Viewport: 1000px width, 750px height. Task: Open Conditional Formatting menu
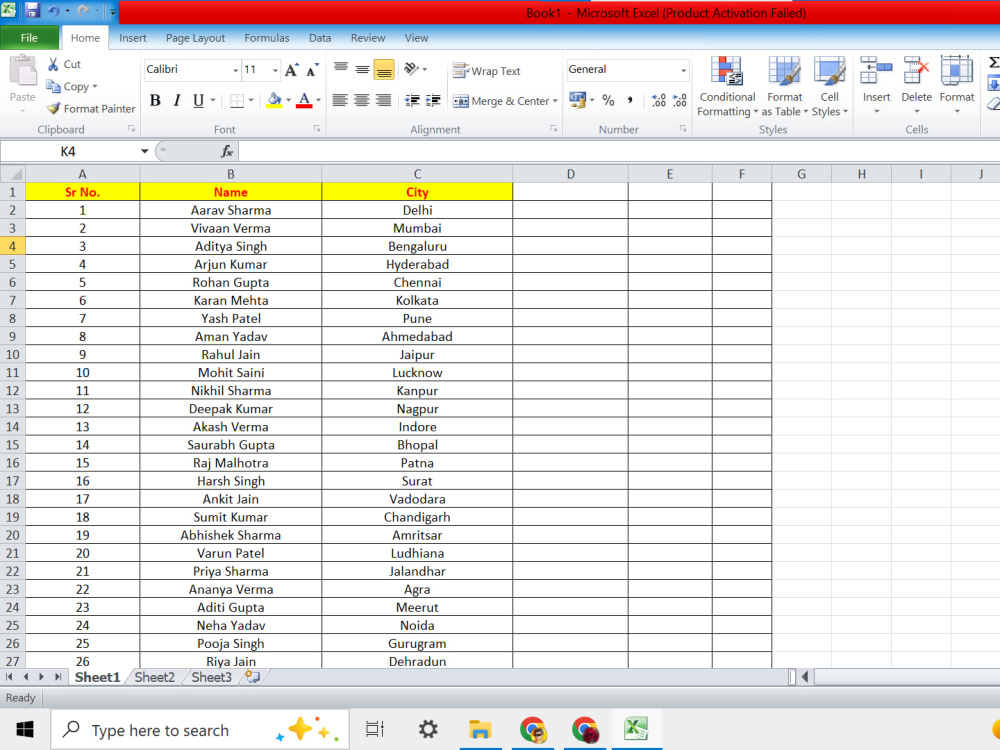pos(727,87)
